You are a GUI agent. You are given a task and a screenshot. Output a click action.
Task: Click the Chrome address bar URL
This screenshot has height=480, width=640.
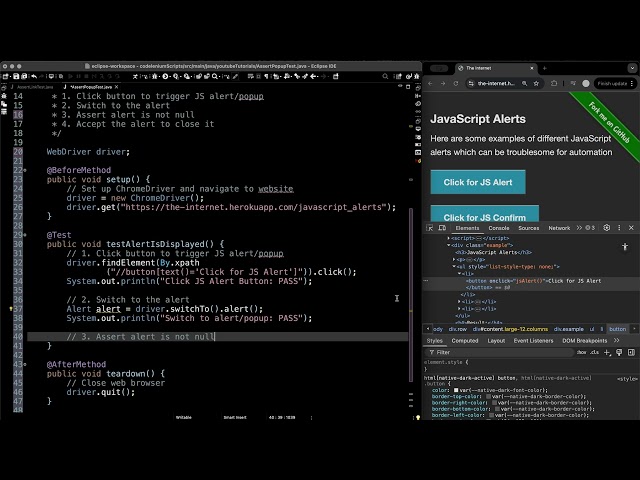point(496,83)
